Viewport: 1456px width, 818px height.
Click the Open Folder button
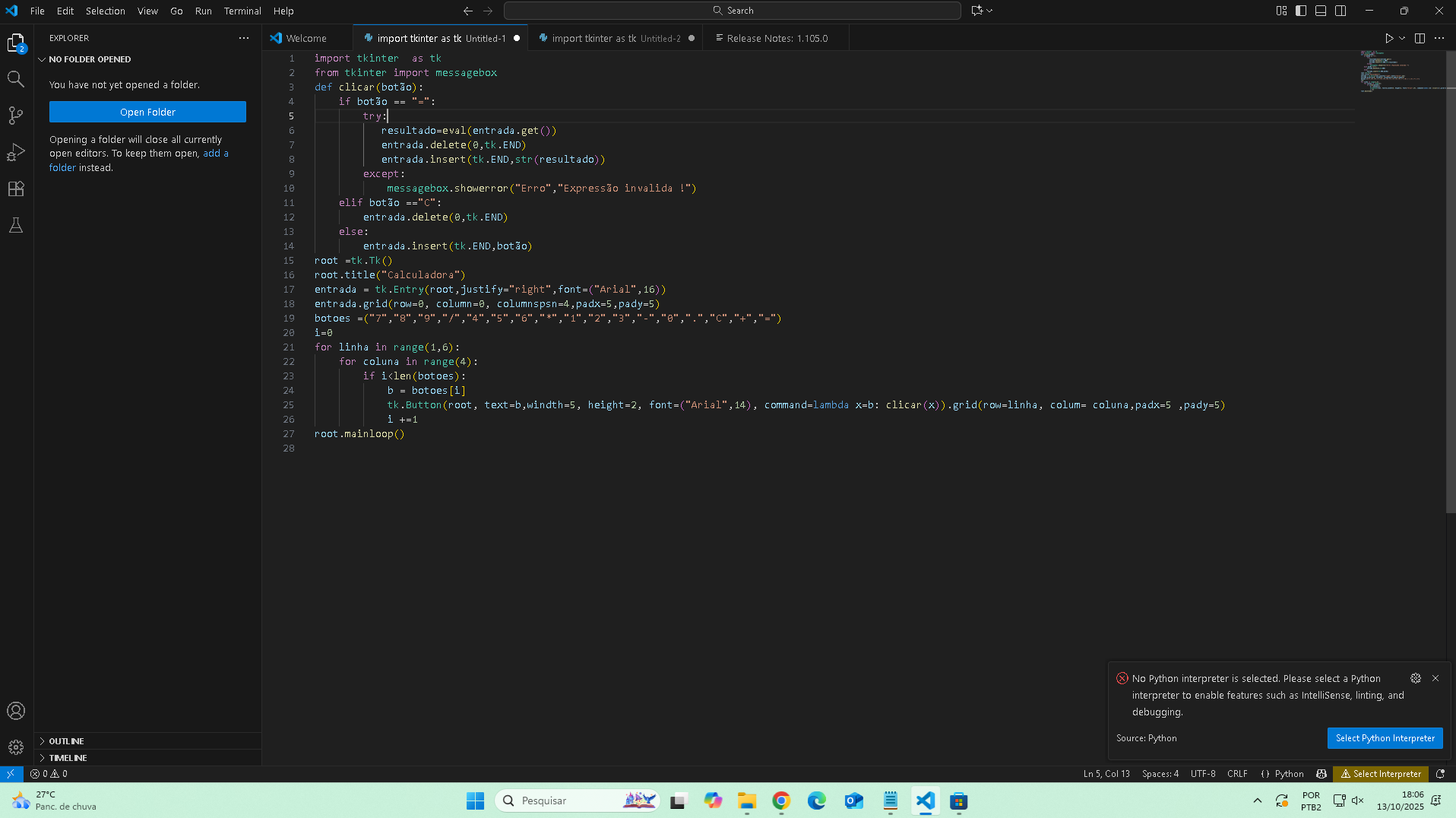pos(147,112)
